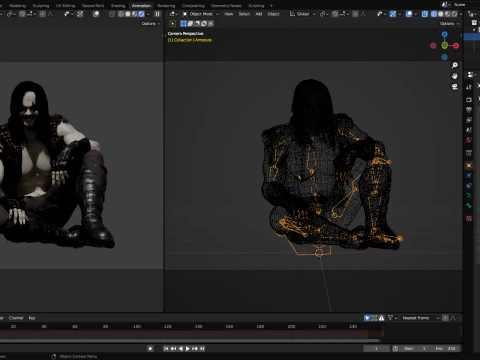
Task: Open the right viewport Select menu
Action: click(x=244, y=14)
